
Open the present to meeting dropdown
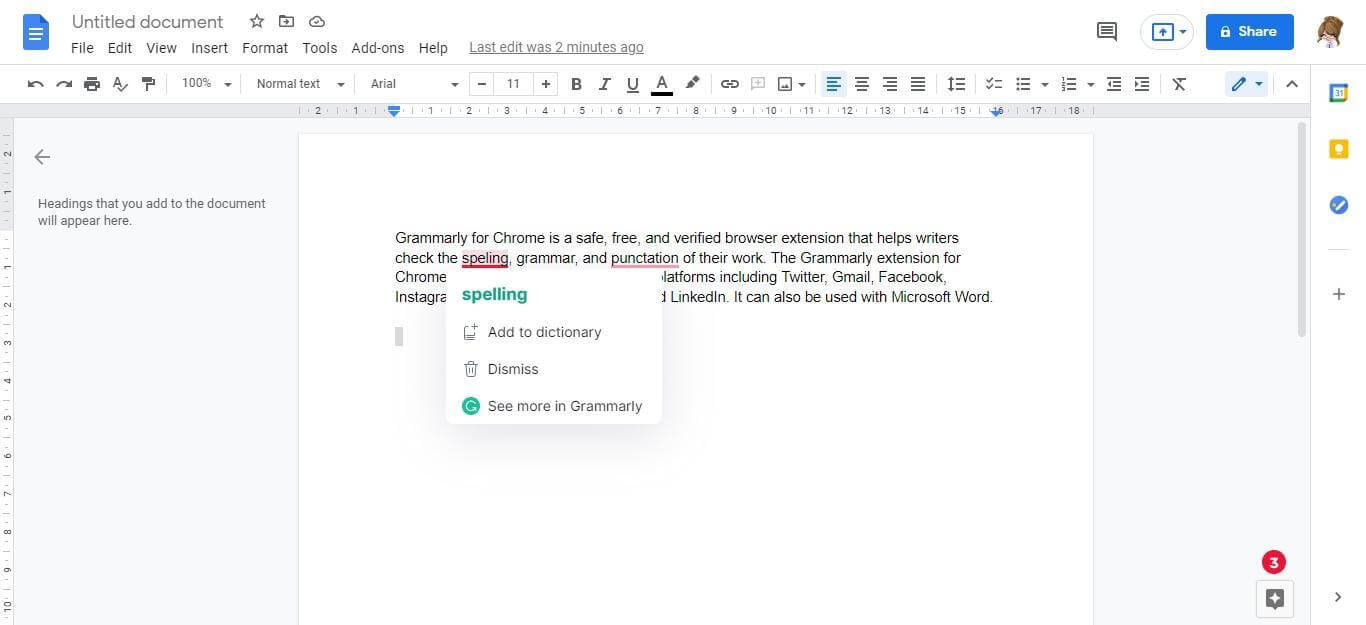point(1166,32)
